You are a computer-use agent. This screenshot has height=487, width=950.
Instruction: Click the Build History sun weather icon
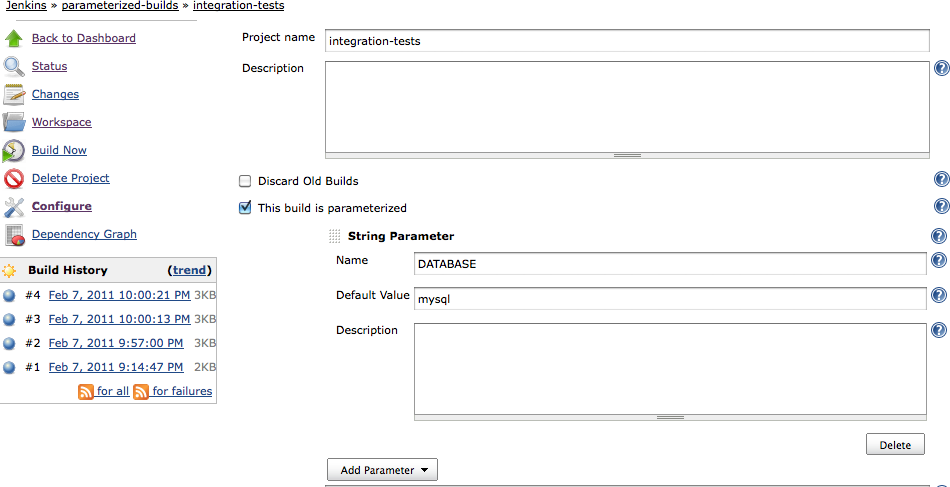click(x=9, y=271)
